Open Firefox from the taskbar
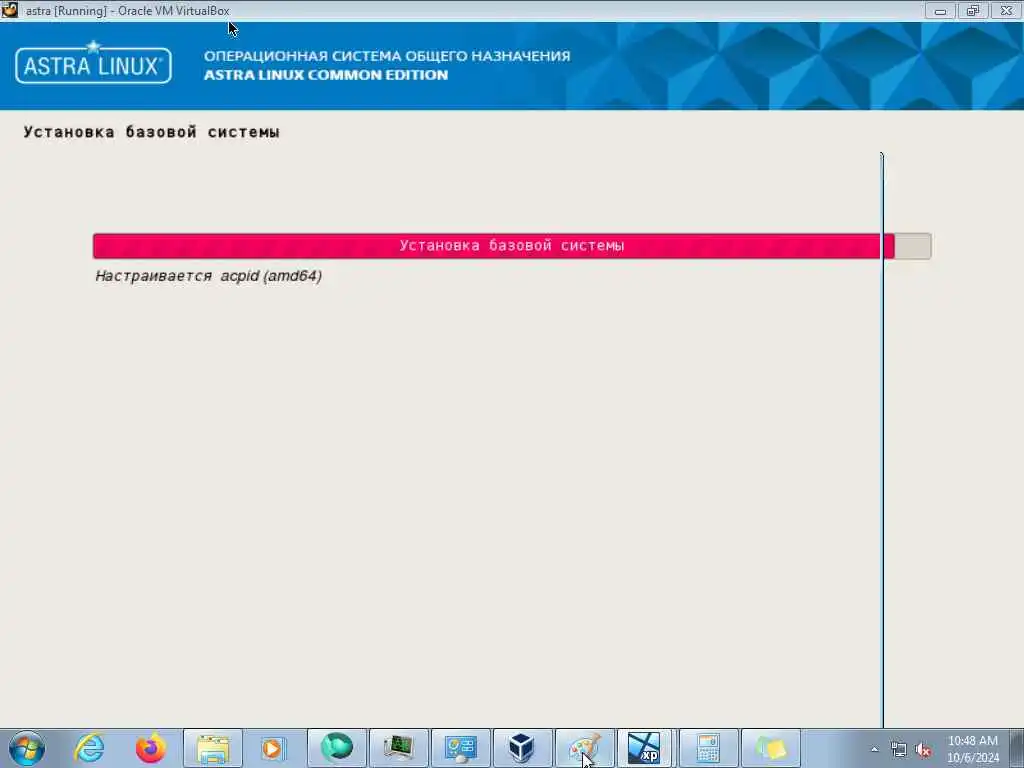The image size is (1024, 768). pos(151,748)
